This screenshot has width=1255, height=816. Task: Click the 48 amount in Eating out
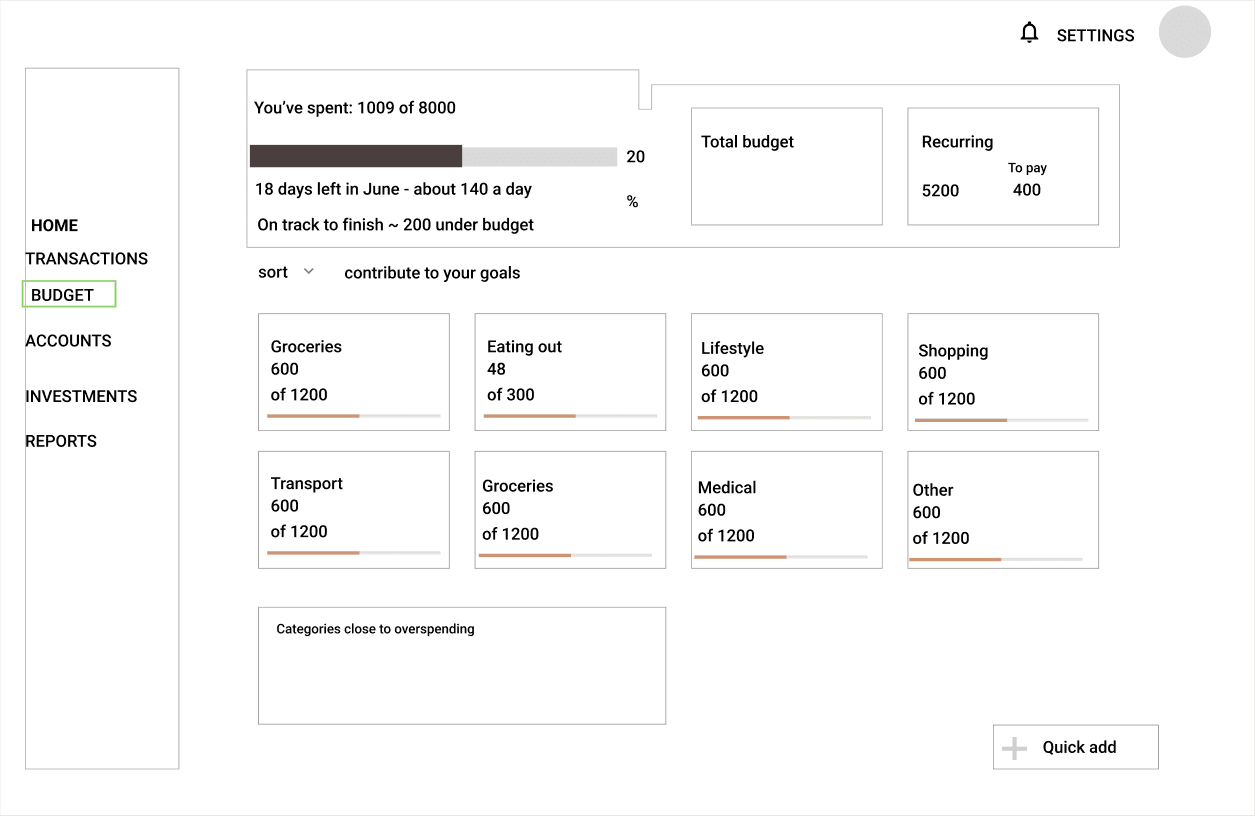click(496, 369)
